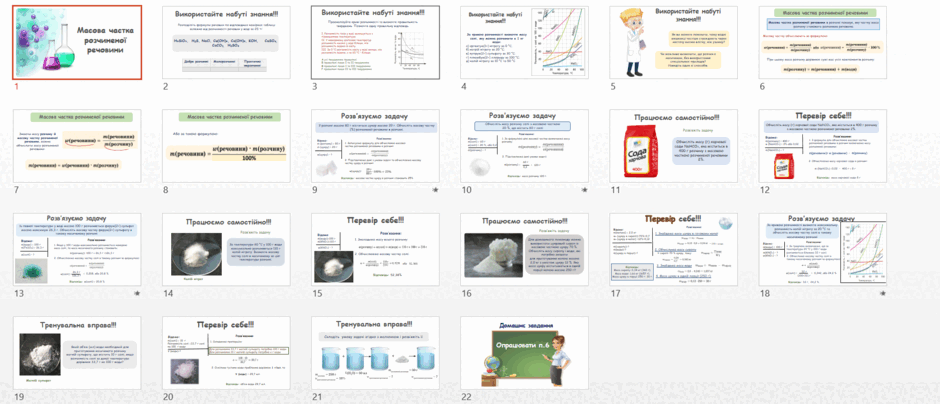Select slide 9 thumbnail "Розв'язуємо задачу"

375,146
